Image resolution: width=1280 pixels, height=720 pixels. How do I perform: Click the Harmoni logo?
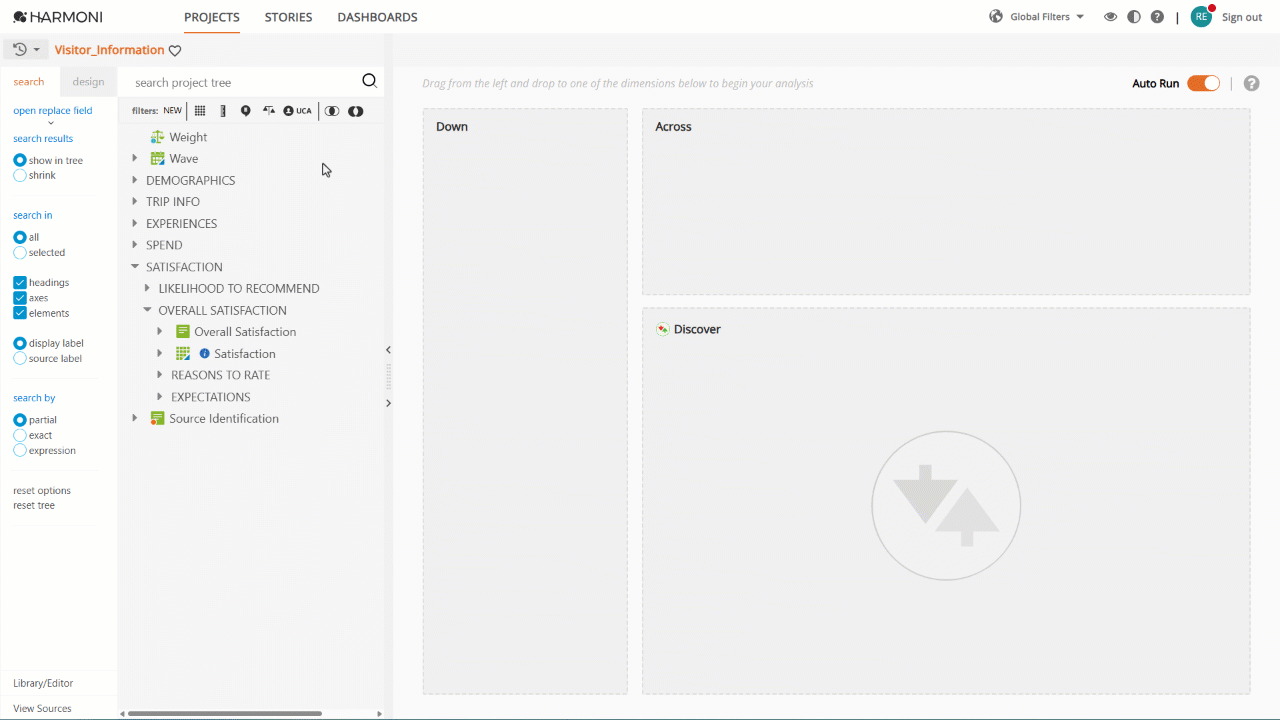click(57, 17)
